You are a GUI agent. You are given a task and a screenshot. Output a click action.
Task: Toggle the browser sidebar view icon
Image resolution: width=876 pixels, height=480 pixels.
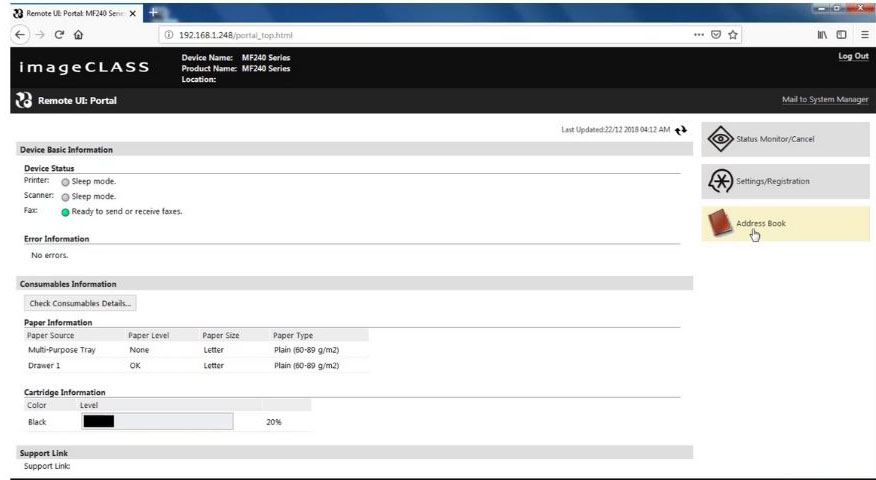[842, 35]
